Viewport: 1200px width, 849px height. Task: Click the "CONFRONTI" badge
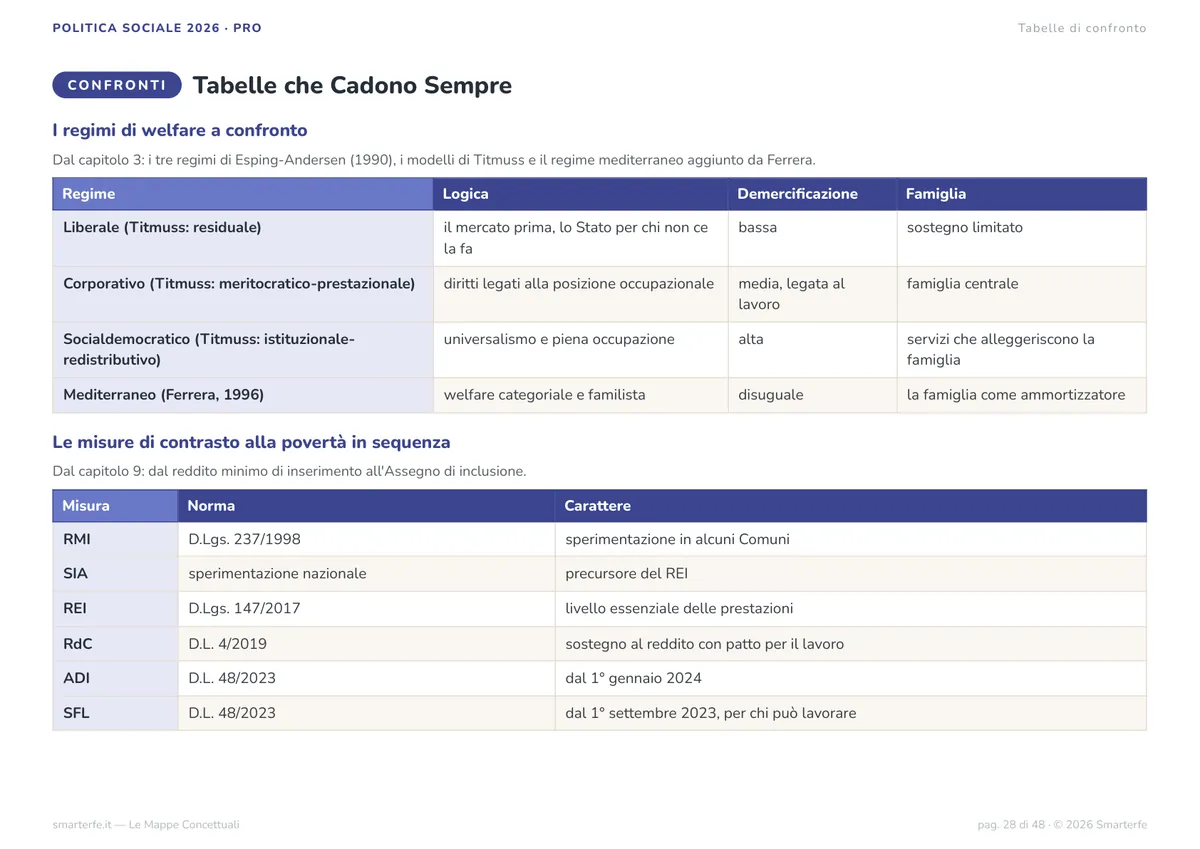click(117, 85)
